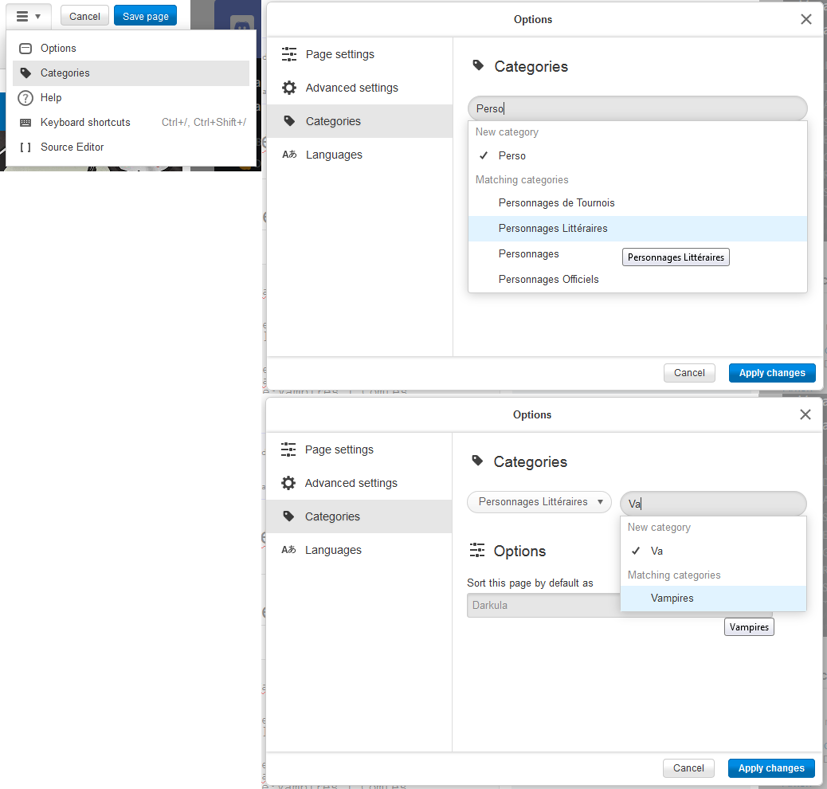Open the hamburger page menu dropdown
827x789 pixels.
point(28,16)
